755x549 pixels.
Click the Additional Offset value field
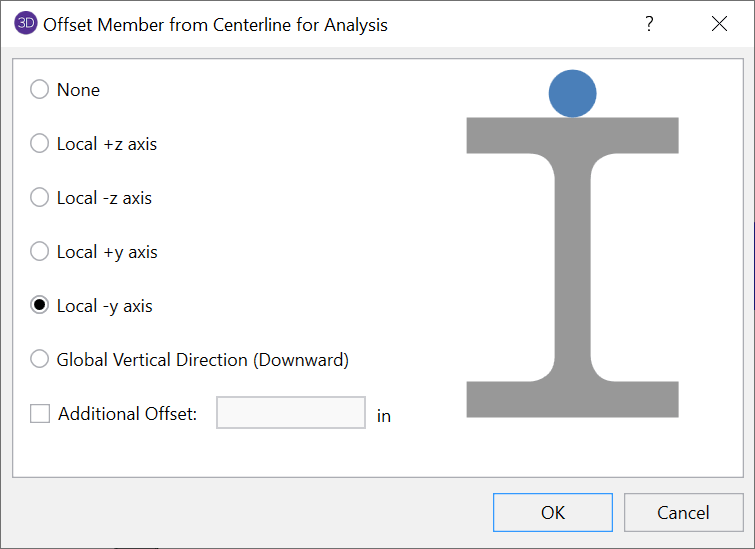[291, 413]
